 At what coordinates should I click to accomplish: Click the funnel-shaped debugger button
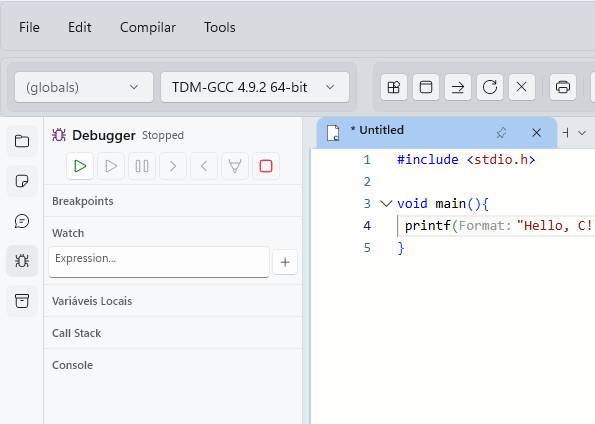(x=235, y=166)
